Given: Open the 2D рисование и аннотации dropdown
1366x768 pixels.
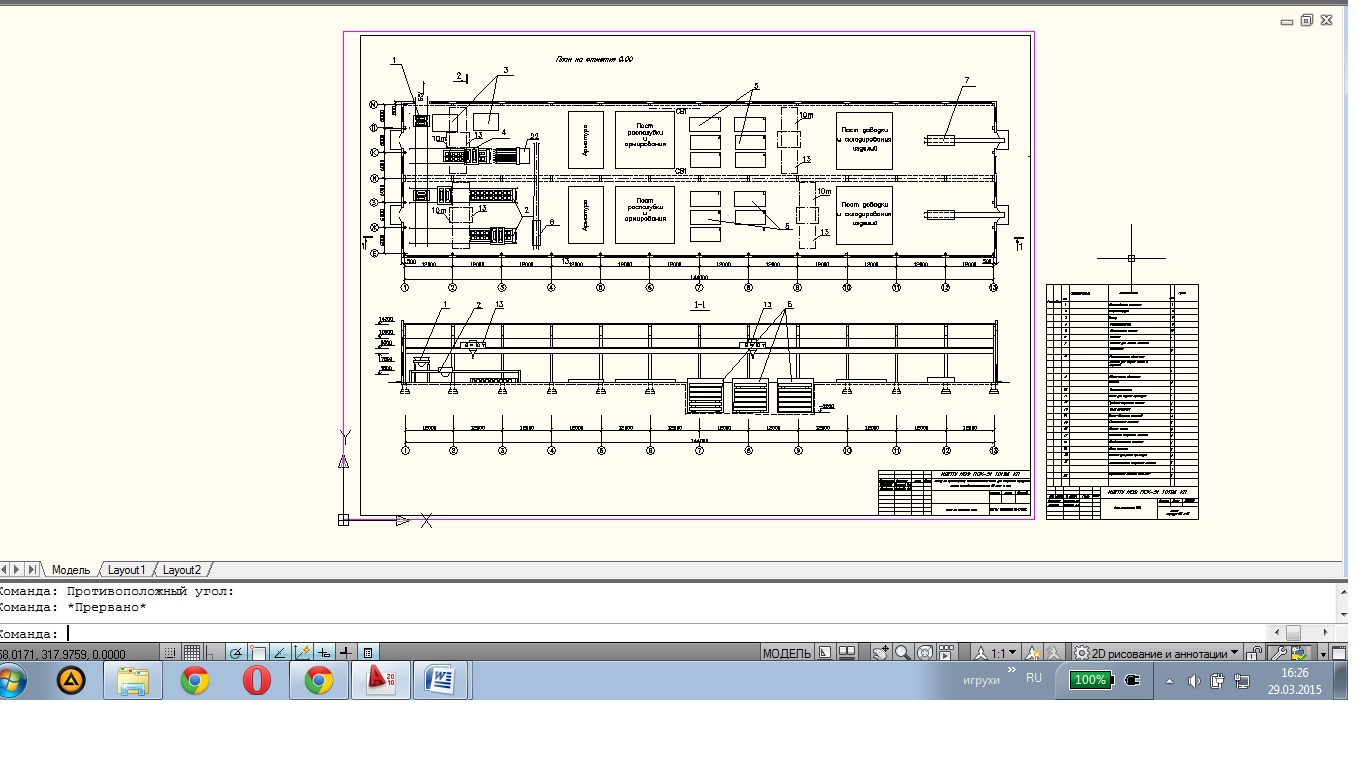Looking at the screenshot, I should coord(1166,653).
